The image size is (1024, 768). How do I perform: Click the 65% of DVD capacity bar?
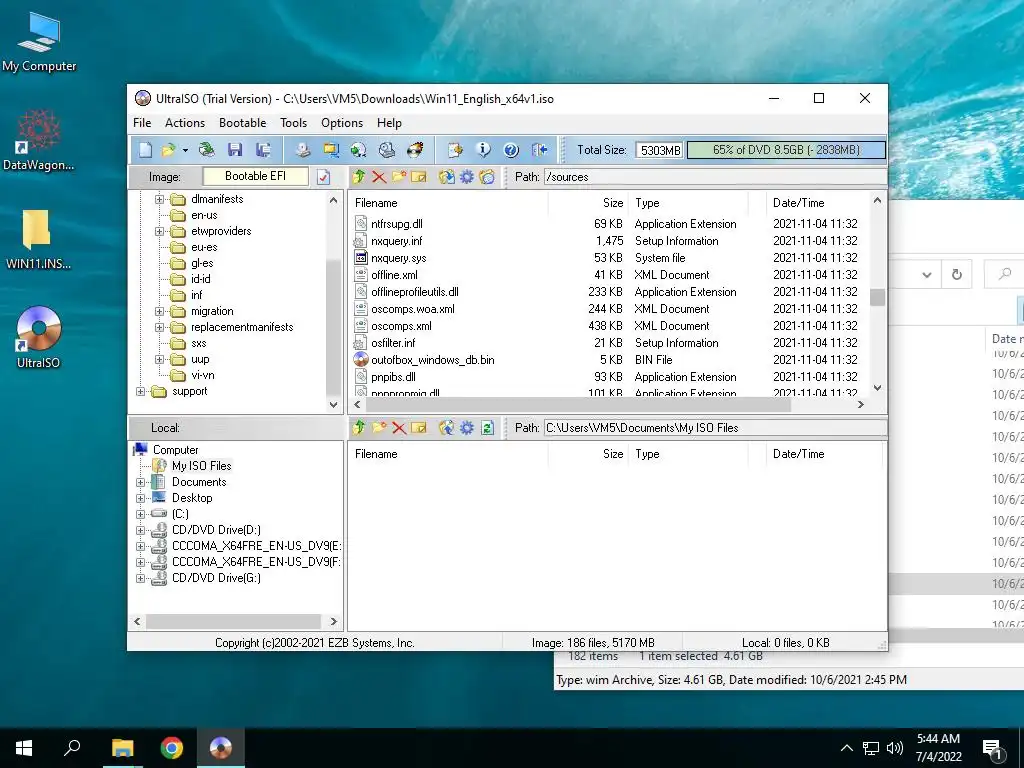(x=786, y=150)
